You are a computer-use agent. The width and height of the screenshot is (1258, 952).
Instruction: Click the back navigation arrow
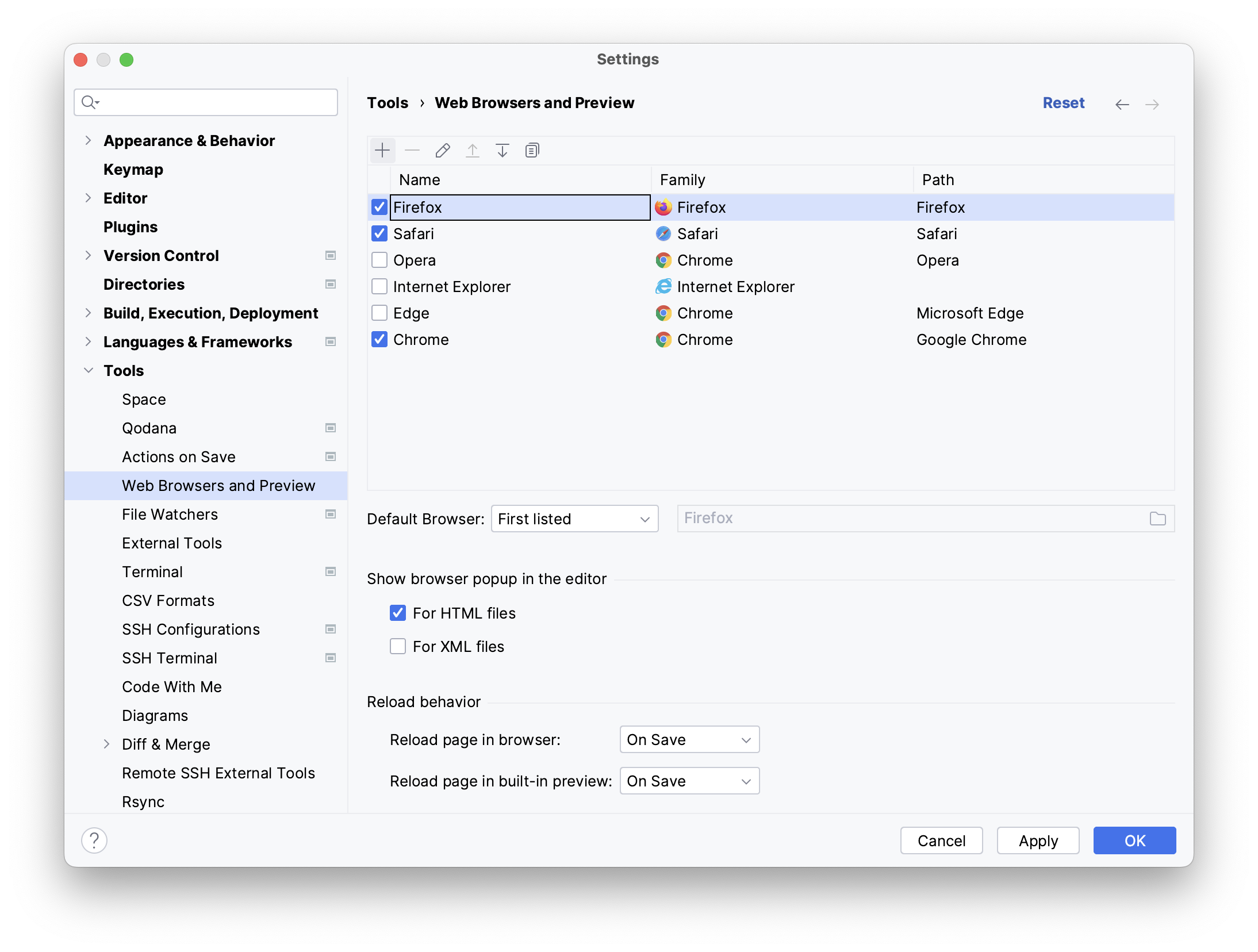tap(1122, 104)
